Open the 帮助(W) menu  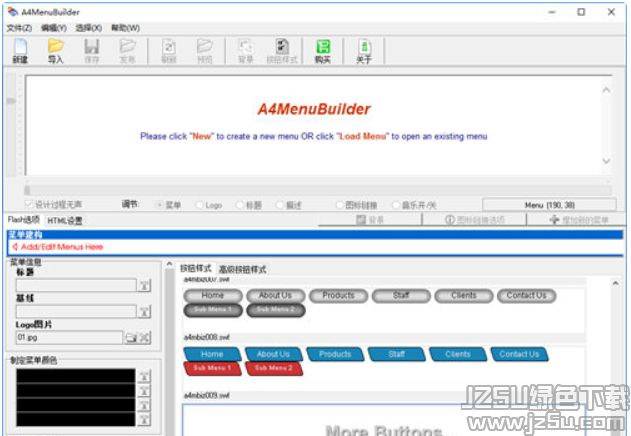(125, 28)
